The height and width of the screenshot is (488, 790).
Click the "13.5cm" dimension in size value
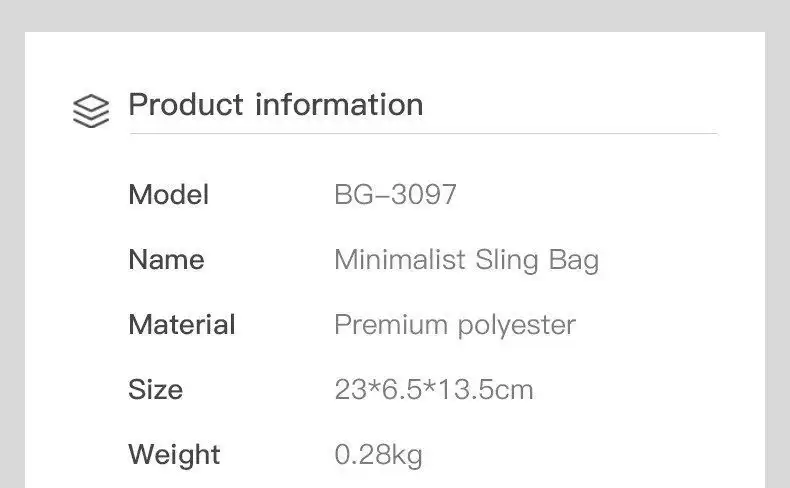click(x=487, y=390)
